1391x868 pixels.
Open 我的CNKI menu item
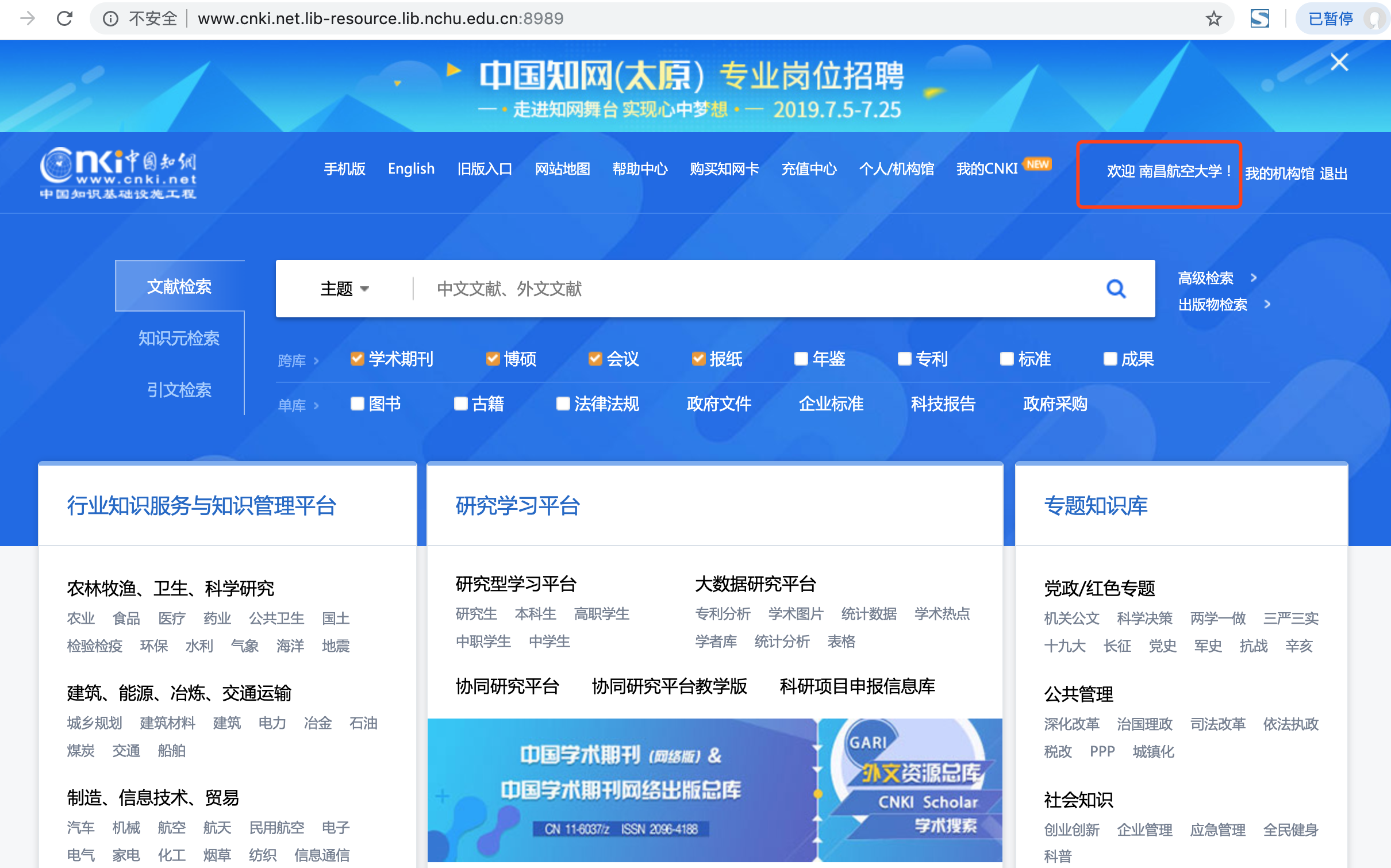[987, 168]
